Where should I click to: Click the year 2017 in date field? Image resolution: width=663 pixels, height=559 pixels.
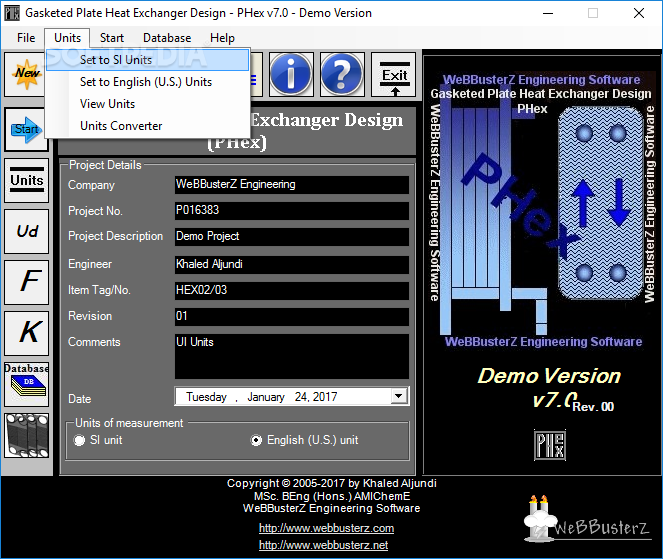pos(325,397)
